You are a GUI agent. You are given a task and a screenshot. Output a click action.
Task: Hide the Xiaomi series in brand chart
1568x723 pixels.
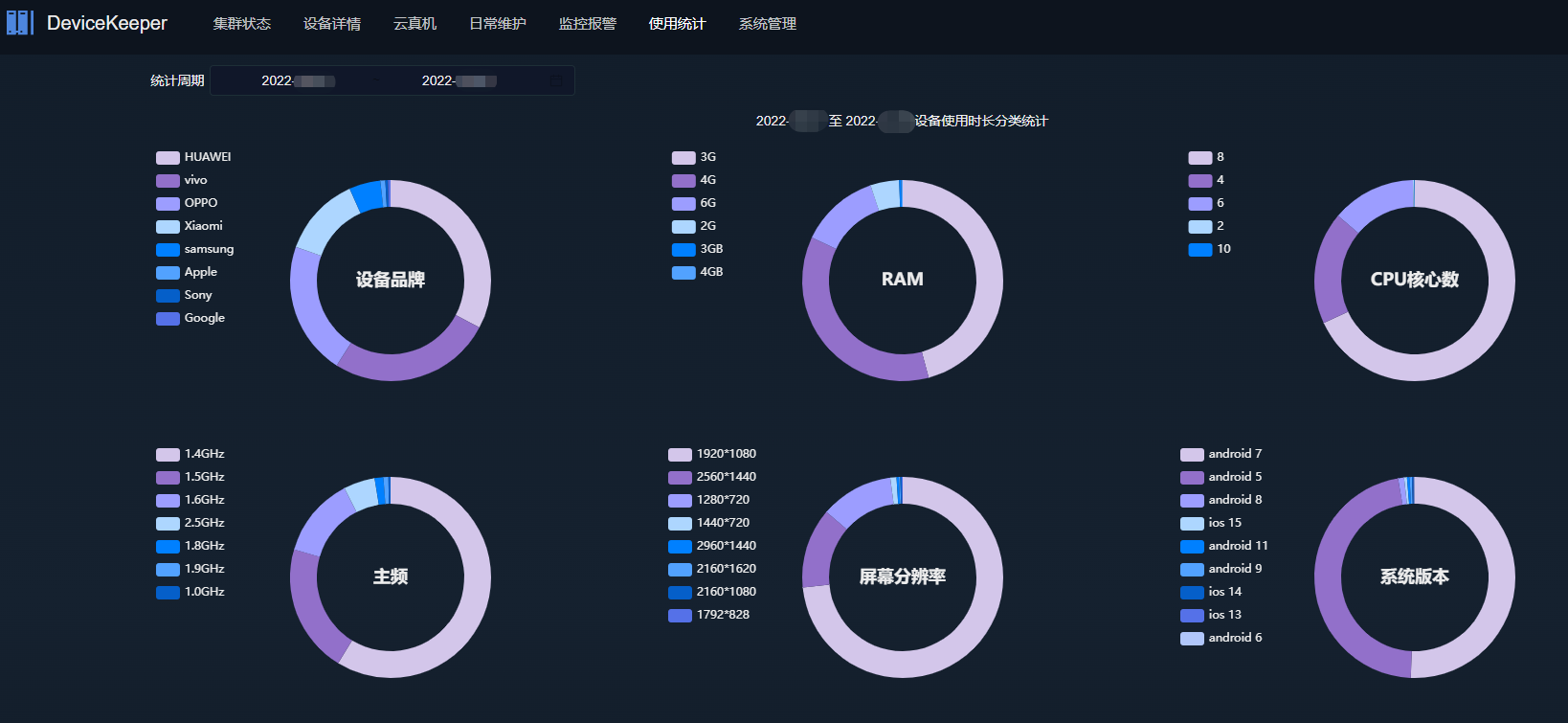(x=190, y=226)
